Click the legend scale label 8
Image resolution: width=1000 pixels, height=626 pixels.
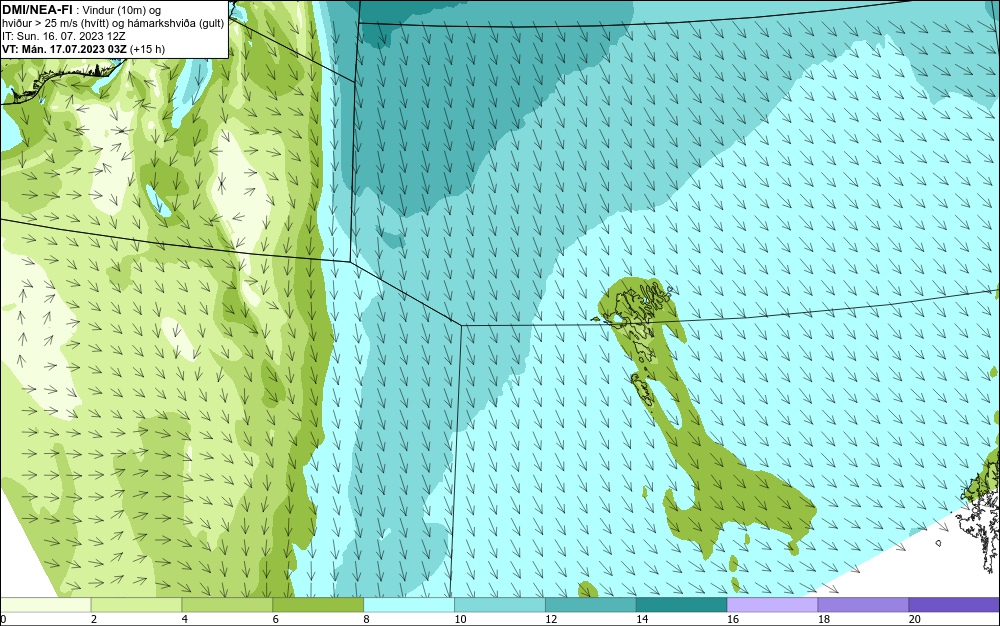coord(366,619)
